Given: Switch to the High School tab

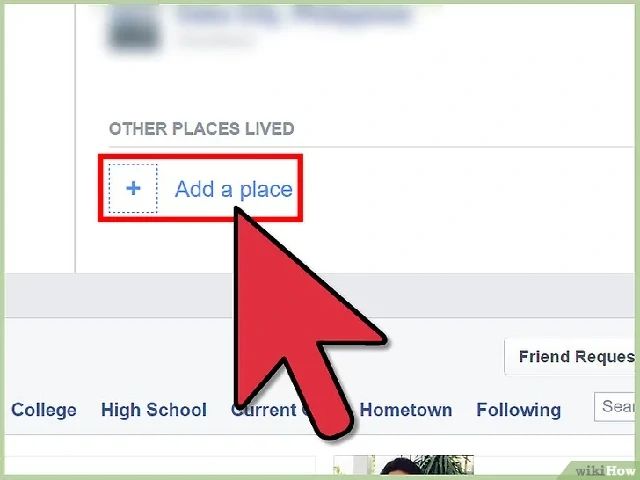Looking at the screenshot, I should pos(154,410).
